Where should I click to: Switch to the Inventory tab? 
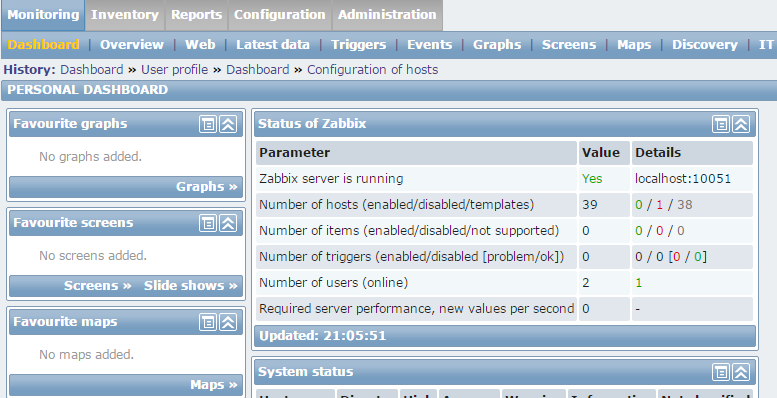[x=125, y=15]
